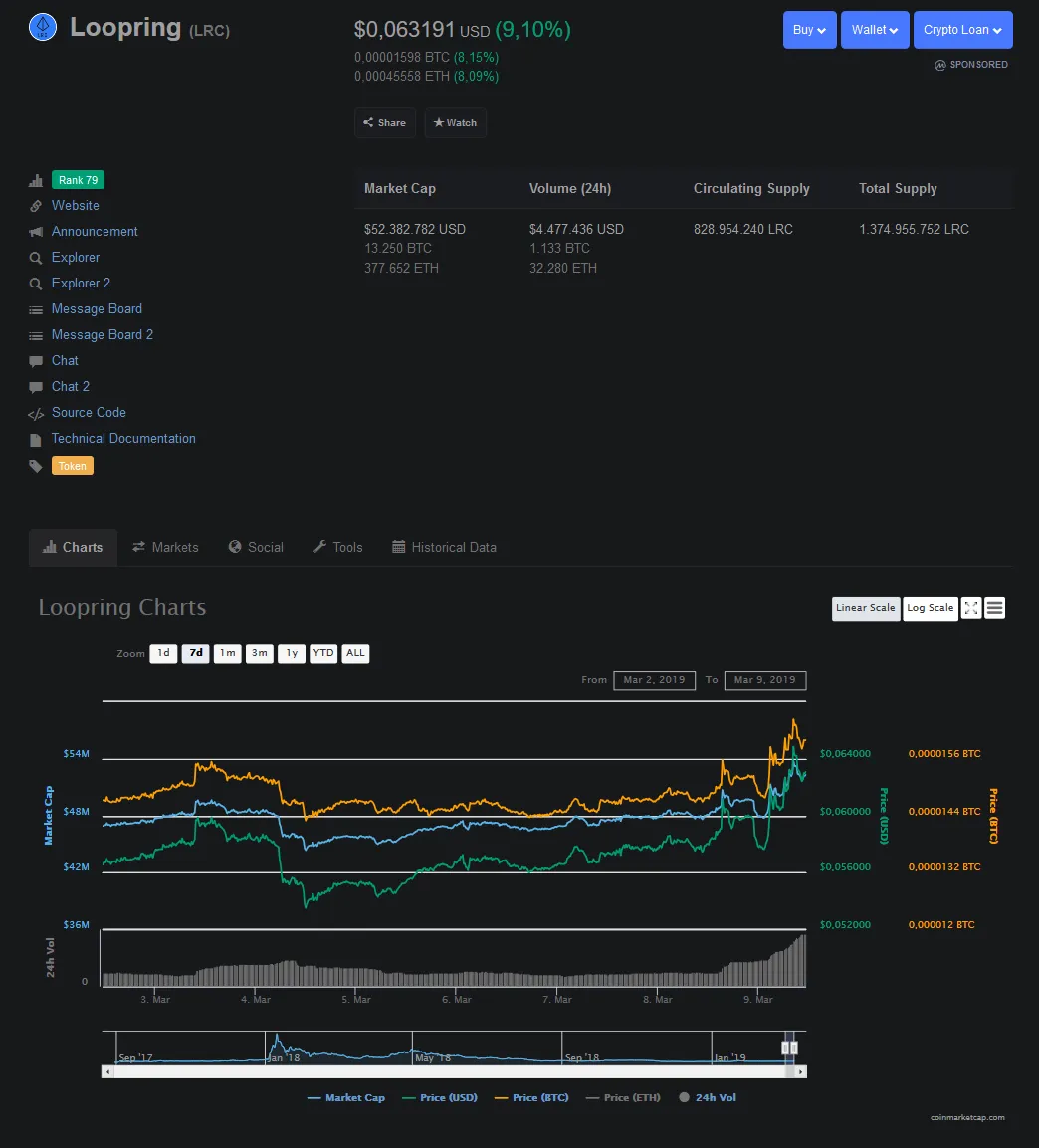Click the speech bubble icon beside Chat 2
This screenshot has width=1039, height=1148.
click(x=35, y=387)
